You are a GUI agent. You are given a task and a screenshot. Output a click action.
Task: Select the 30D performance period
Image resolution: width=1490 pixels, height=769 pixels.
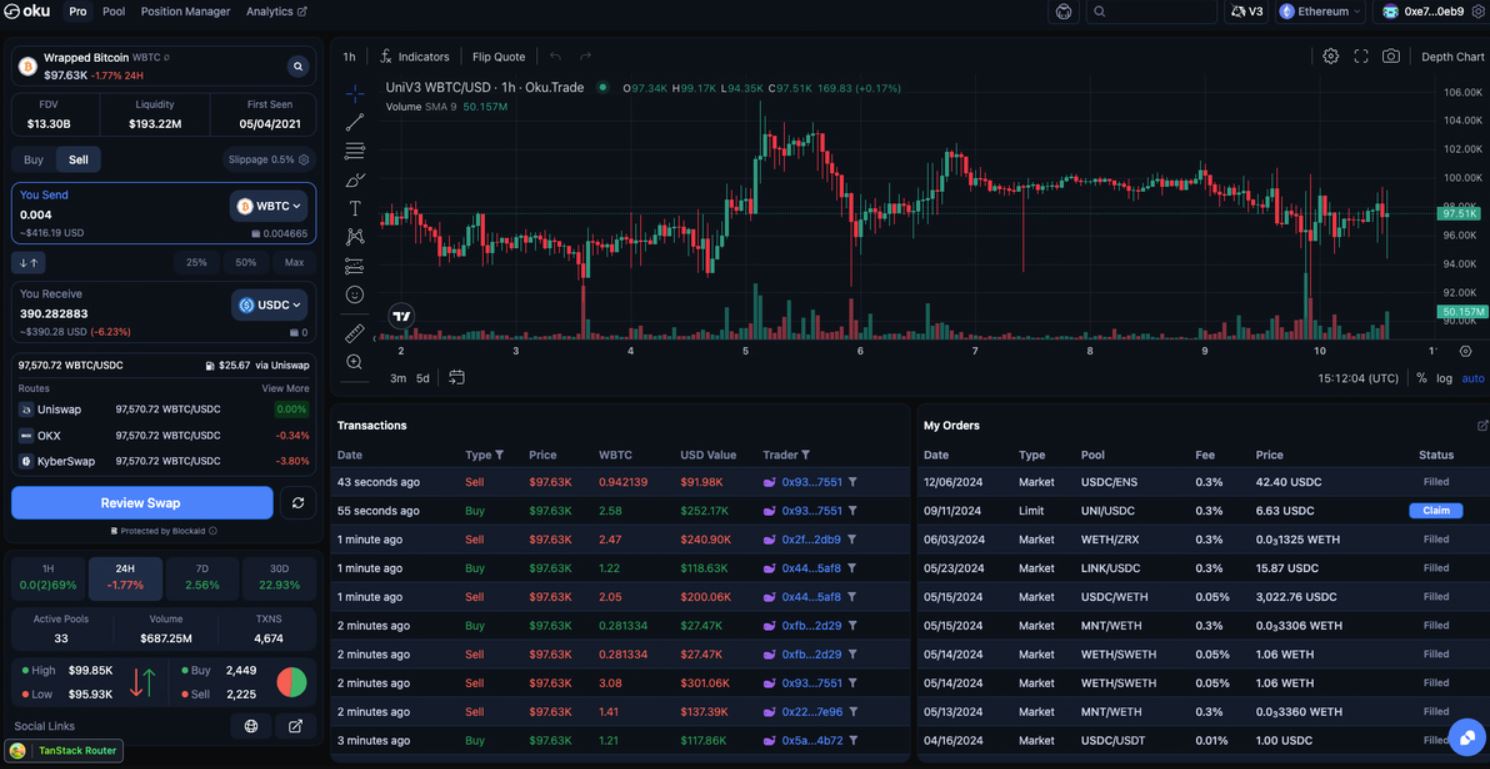(x=279, y=578)
